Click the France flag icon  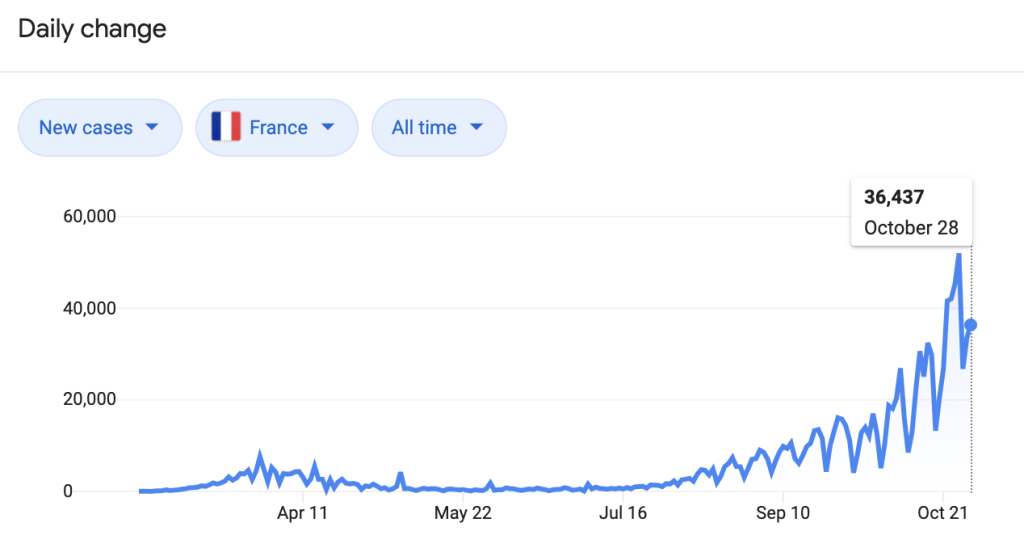point(226,128)
